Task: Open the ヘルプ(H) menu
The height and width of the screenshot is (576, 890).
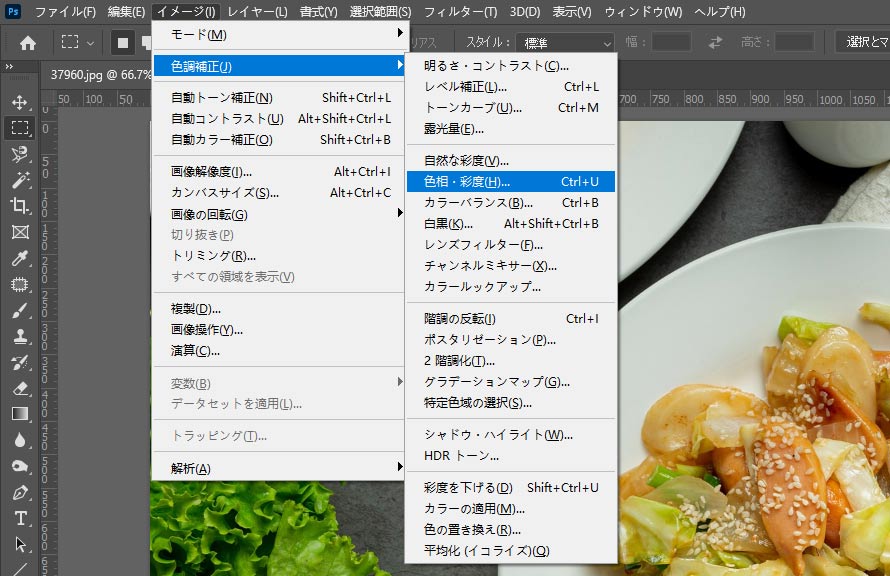Action: point(720,12)
